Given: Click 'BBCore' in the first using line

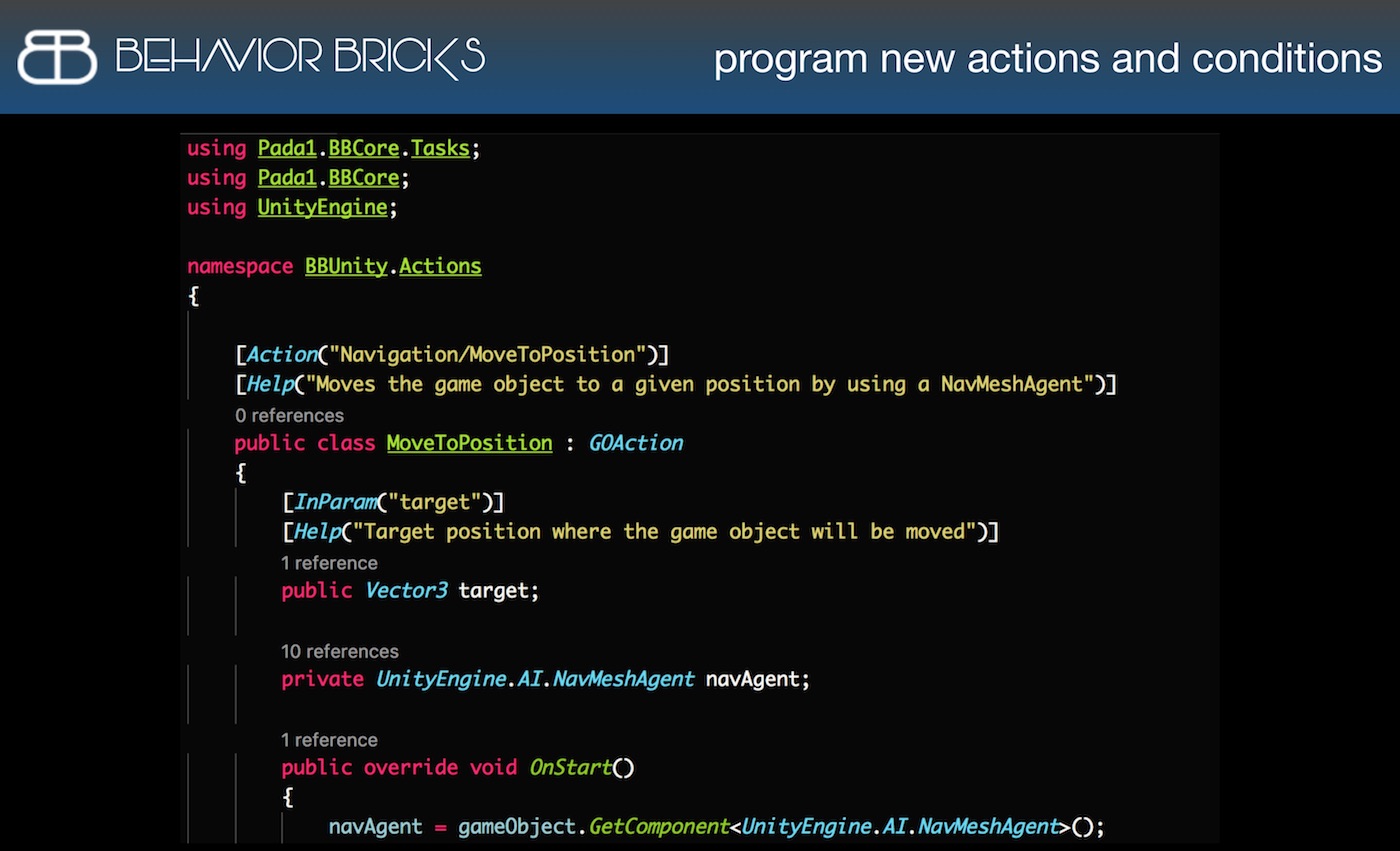Looking at the screenshot, I should coord(364,148).
